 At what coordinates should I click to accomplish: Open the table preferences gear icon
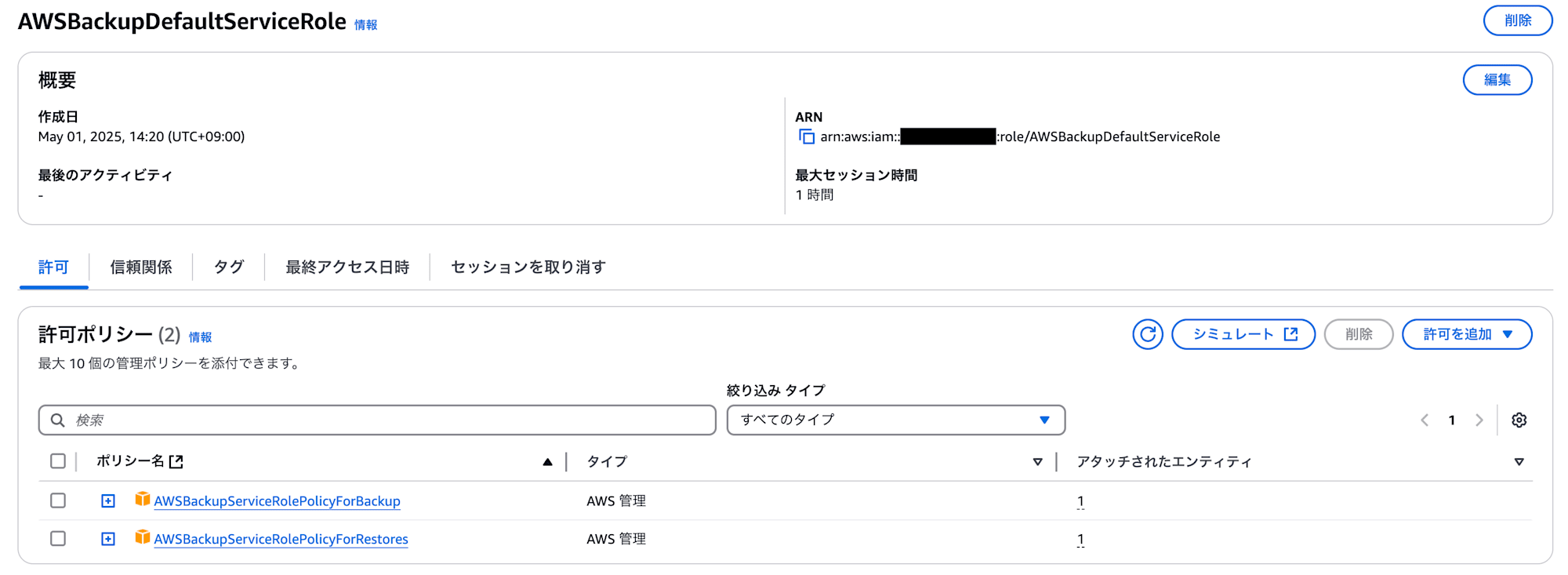click(1519, 420)
